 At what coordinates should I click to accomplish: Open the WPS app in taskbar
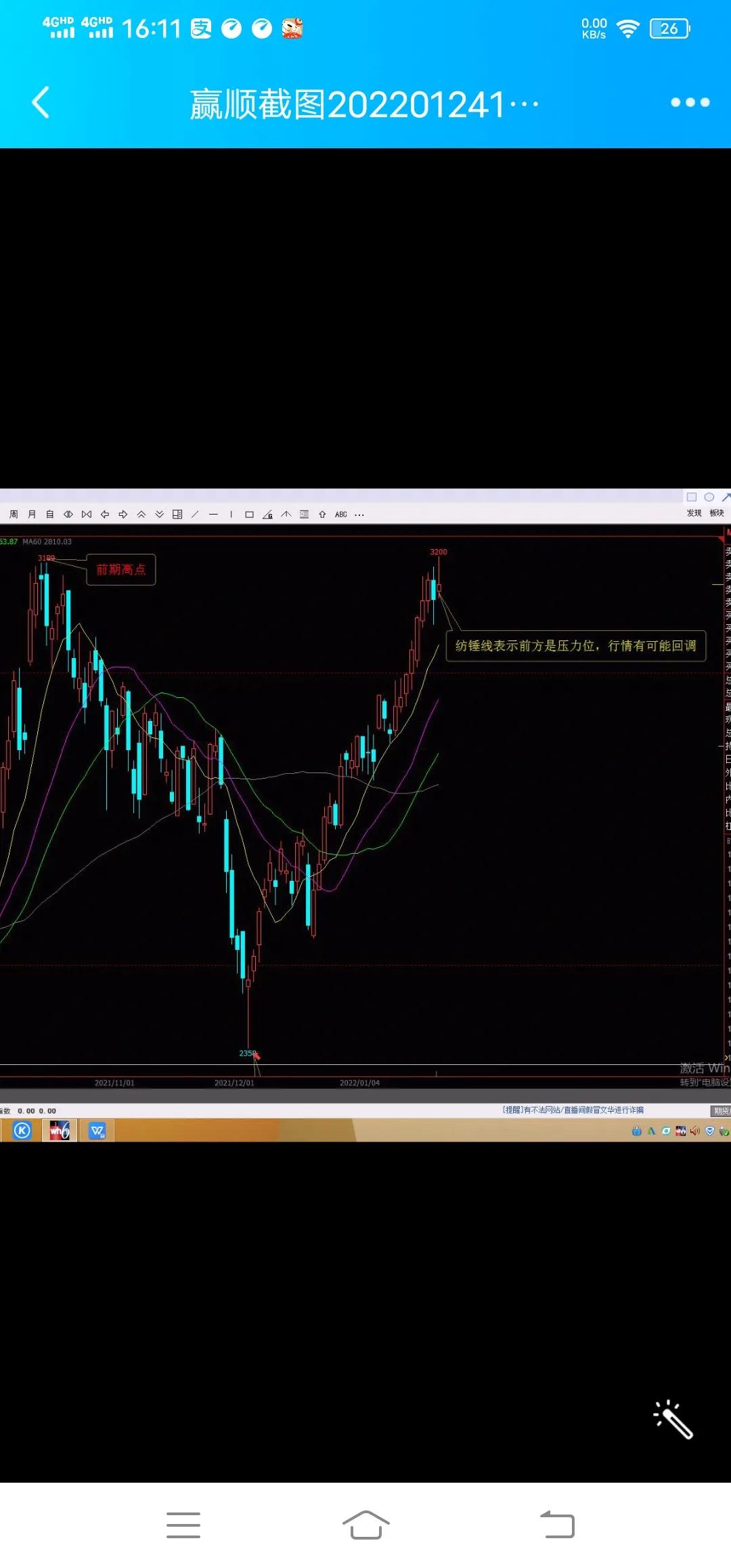pyautogui.click(x=97, y=1130)
